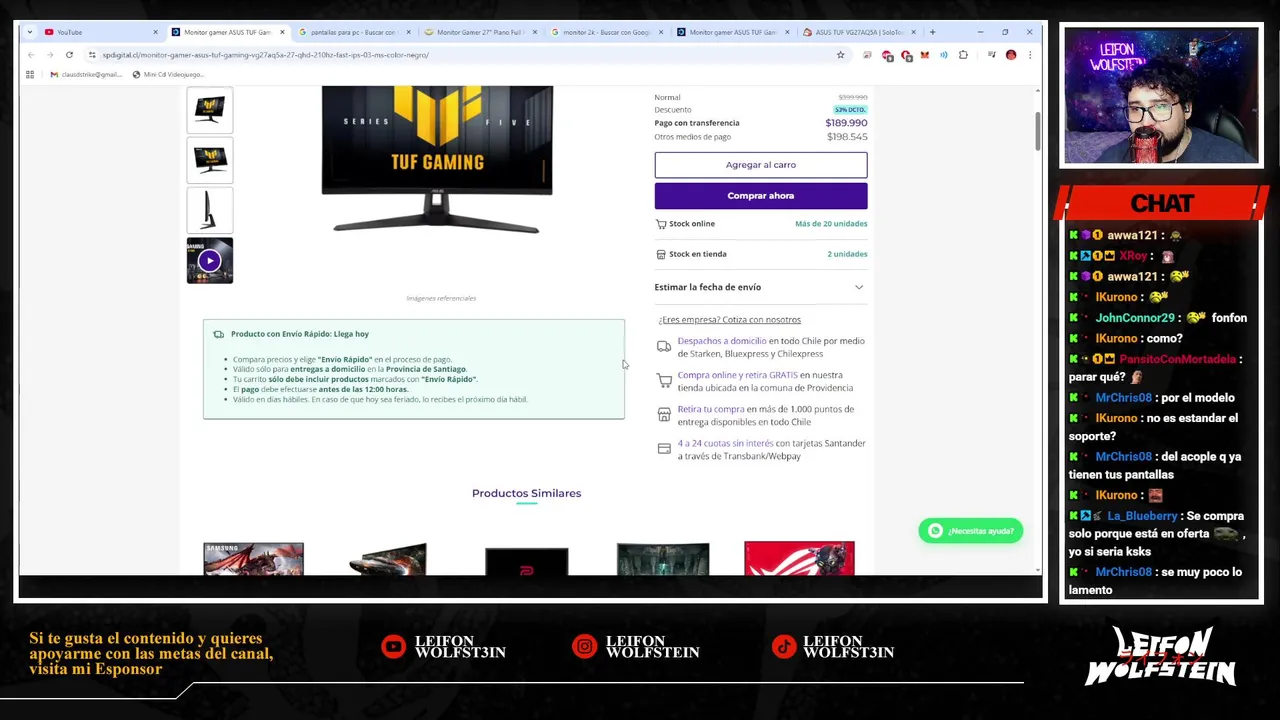Open the Chrome profile avatar
This screenshot has width=1280, height=720.
(1011, 55)
